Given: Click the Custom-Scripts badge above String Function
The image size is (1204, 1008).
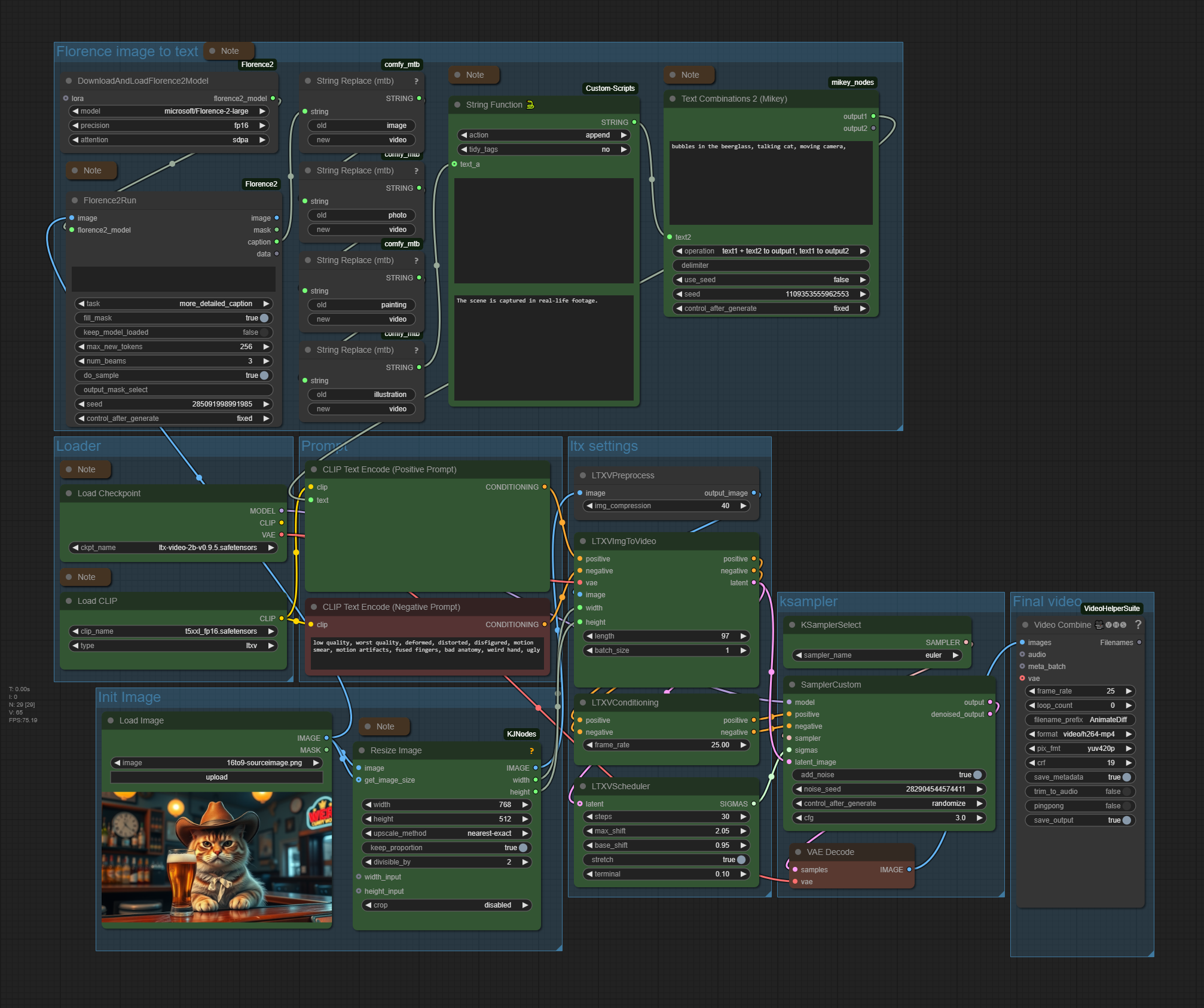Looking at the screenshot, I should pyautogui.click(x=610, y=88).
